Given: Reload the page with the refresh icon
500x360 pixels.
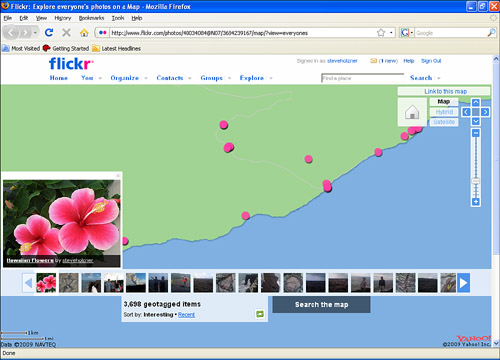Looking at the screenshot, I should click(x=49, y=32).
